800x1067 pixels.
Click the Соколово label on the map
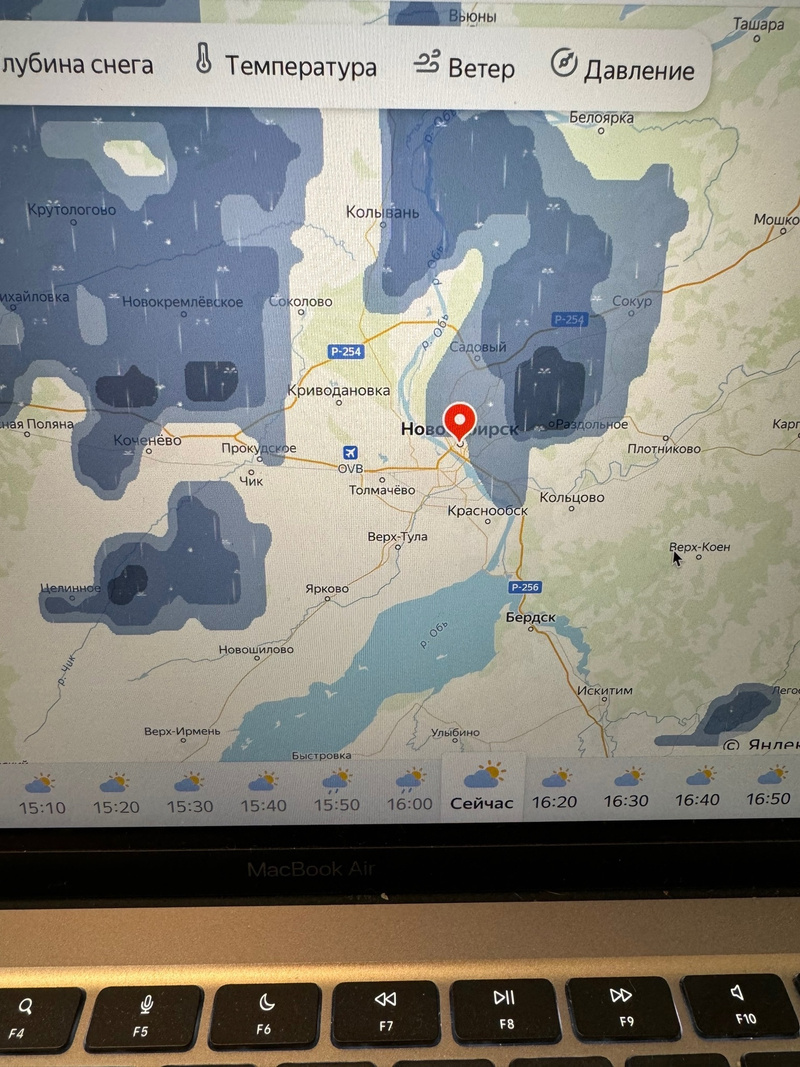click(301, 301)
